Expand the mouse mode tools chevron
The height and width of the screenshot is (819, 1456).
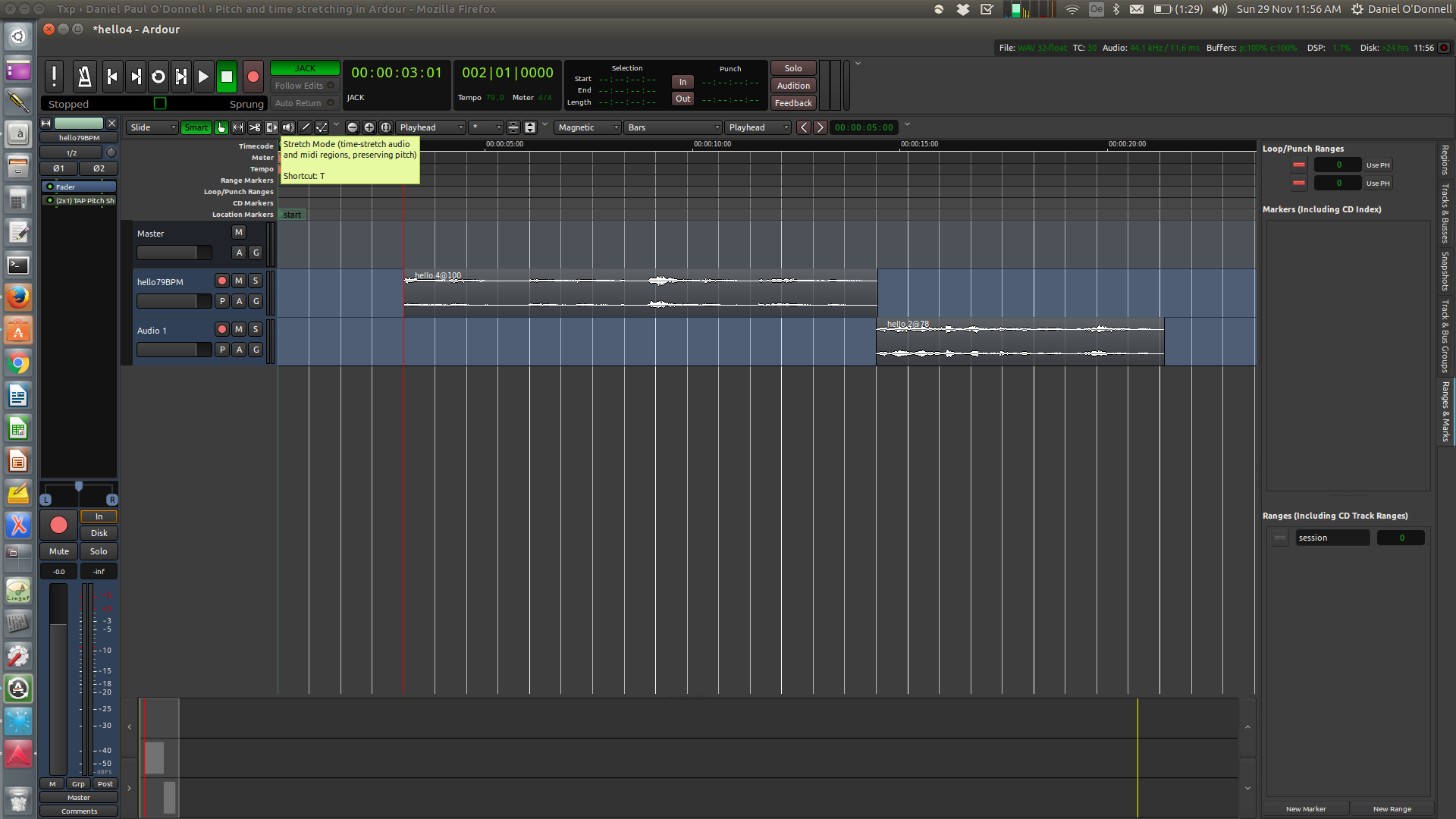click(x=336, y=124)
